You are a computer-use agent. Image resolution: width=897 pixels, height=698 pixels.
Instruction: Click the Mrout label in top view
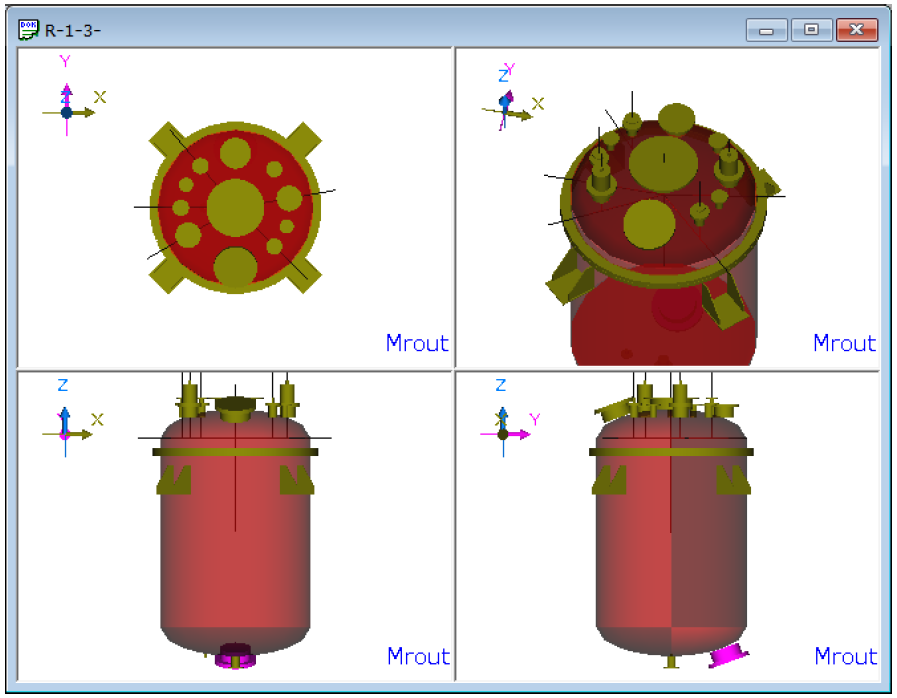coord(417,343)
